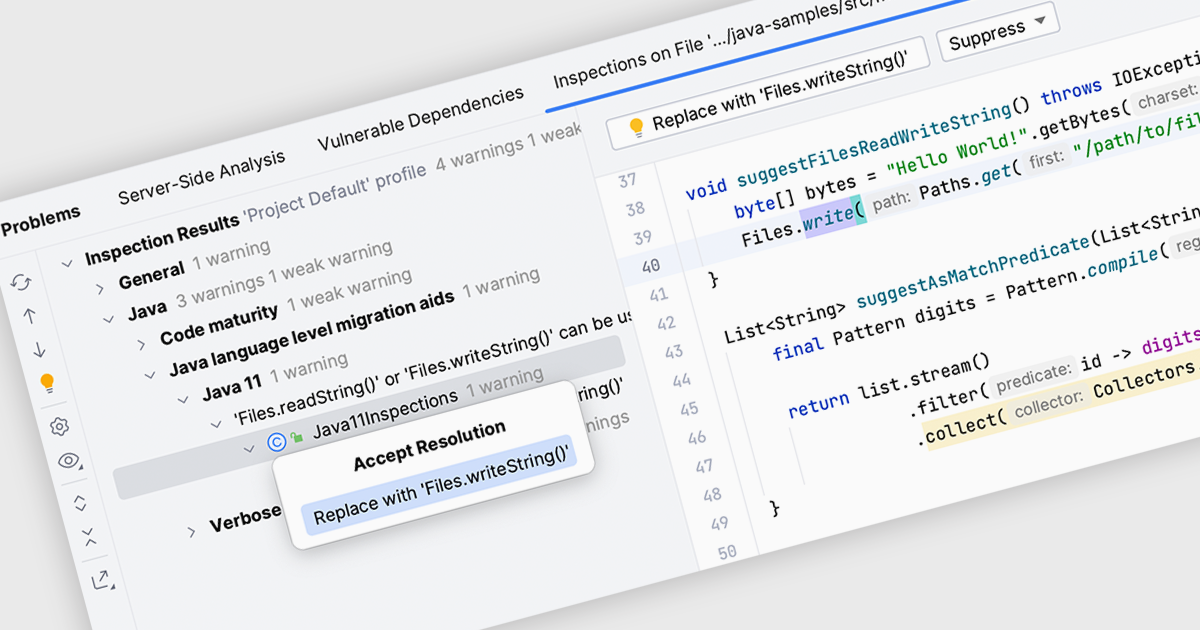Click the Expand All icon in sidebar
The width and height of the screenshot is (1200, 630).
tap(81, 503)
